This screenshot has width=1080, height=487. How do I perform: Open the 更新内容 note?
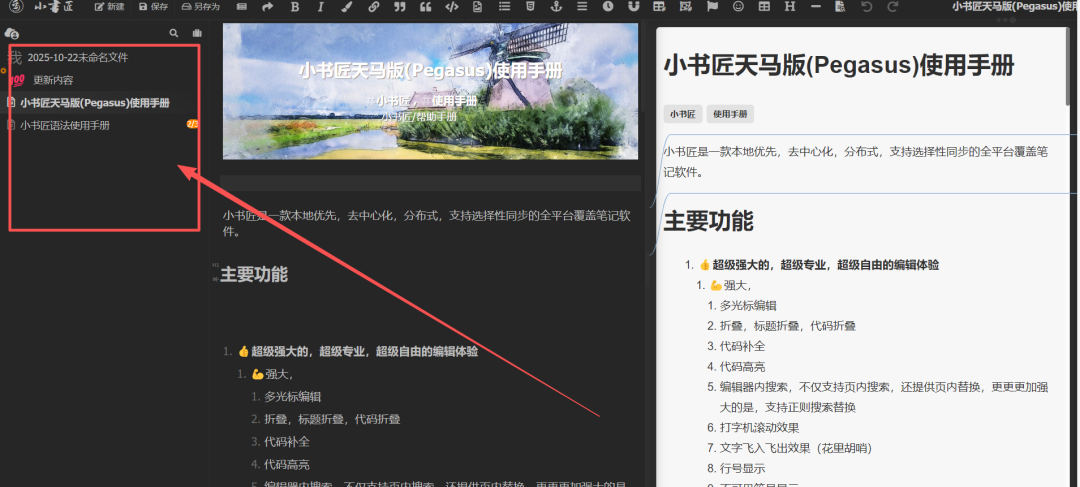click(x=53, y=80)
